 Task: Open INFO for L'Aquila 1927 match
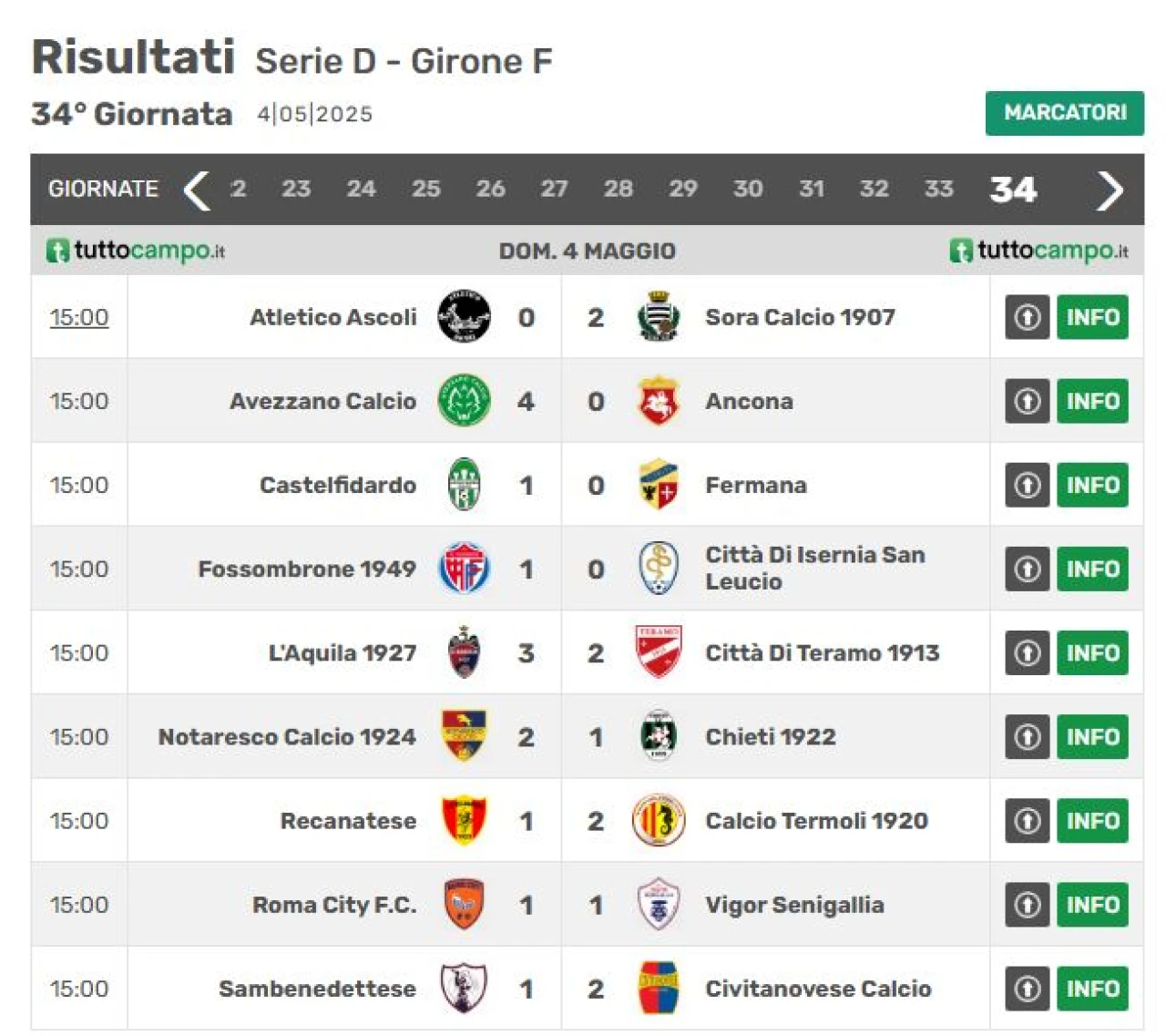coord(1092,652)
